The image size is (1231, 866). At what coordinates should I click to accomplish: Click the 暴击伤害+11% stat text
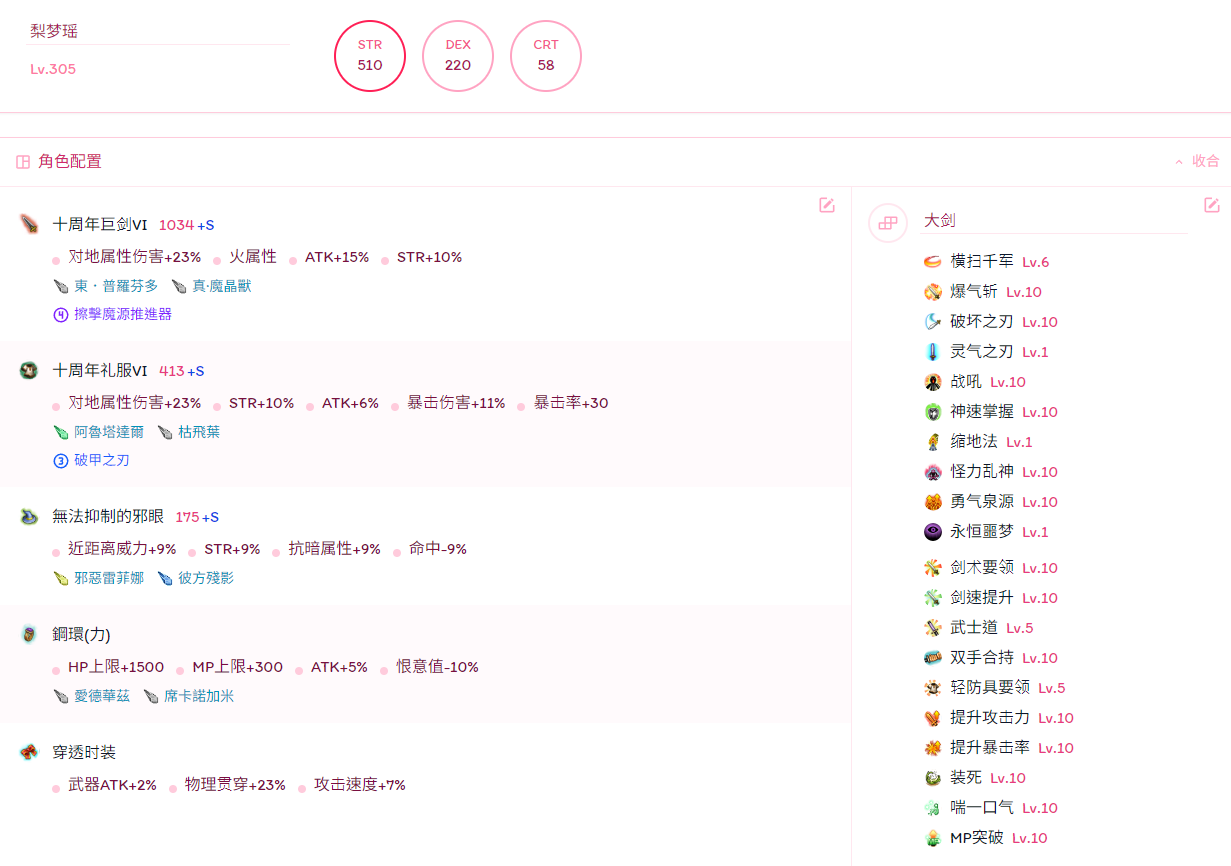(456, 403)
